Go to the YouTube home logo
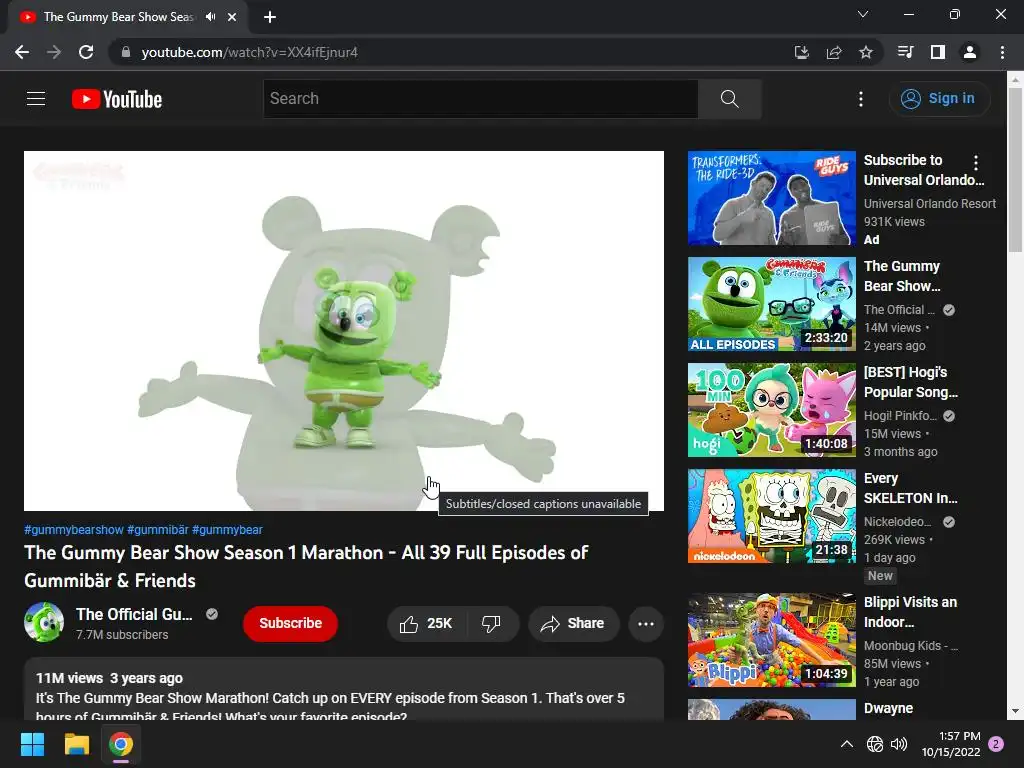Screen dimensions: 1024x768 (117, 99)
